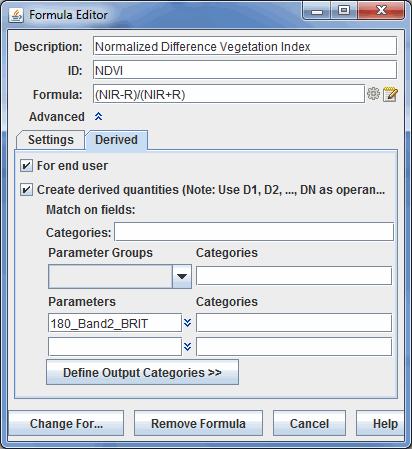Focus the Match on fields Categories input

point(254,232)
